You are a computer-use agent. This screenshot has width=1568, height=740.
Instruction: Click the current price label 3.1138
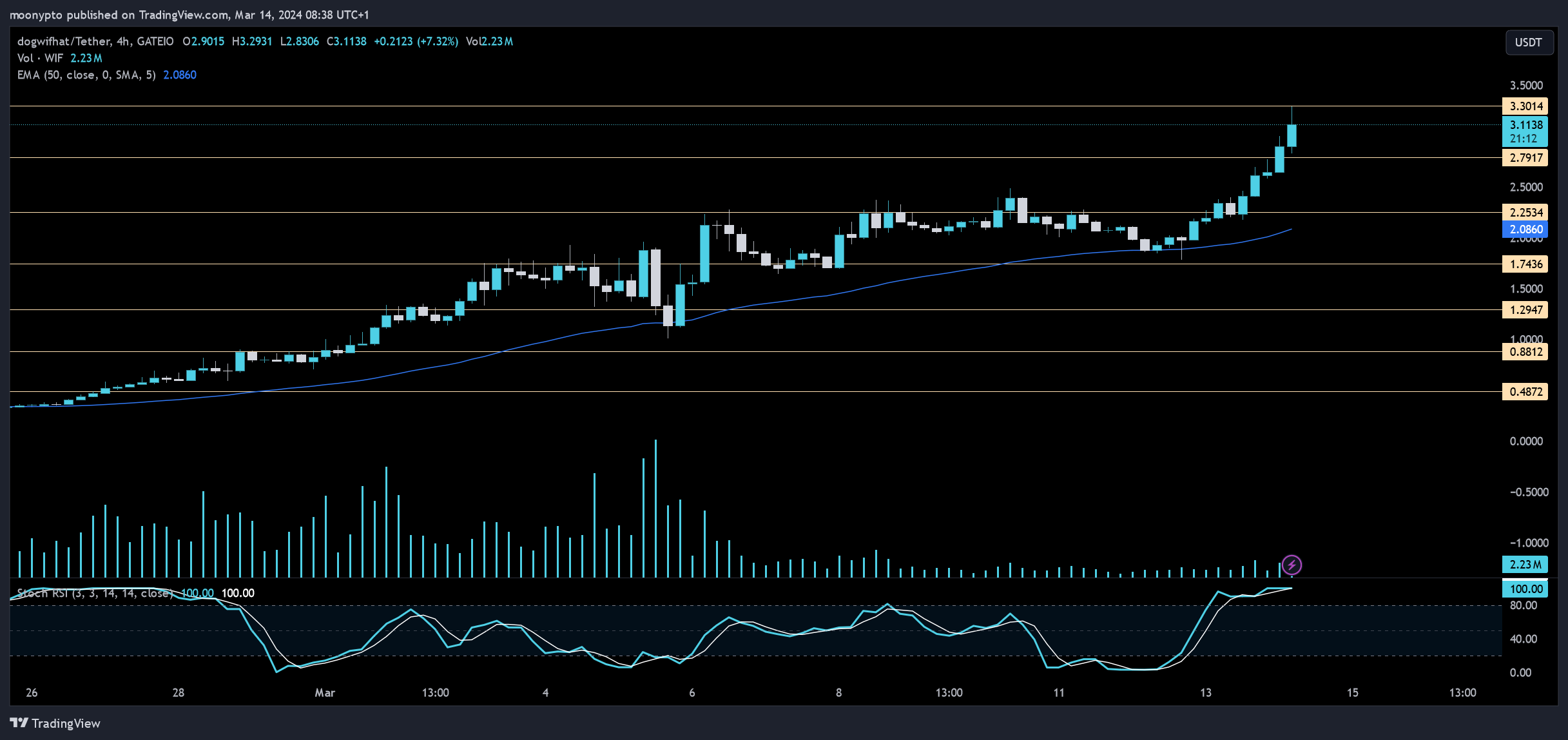pos(1525,125)
